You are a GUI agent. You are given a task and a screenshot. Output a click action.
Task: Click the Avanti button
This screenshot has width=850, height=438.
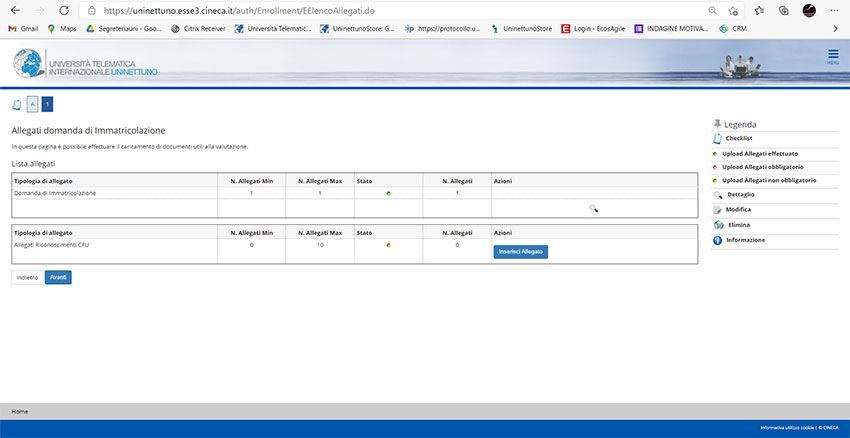tap(58, 277)
